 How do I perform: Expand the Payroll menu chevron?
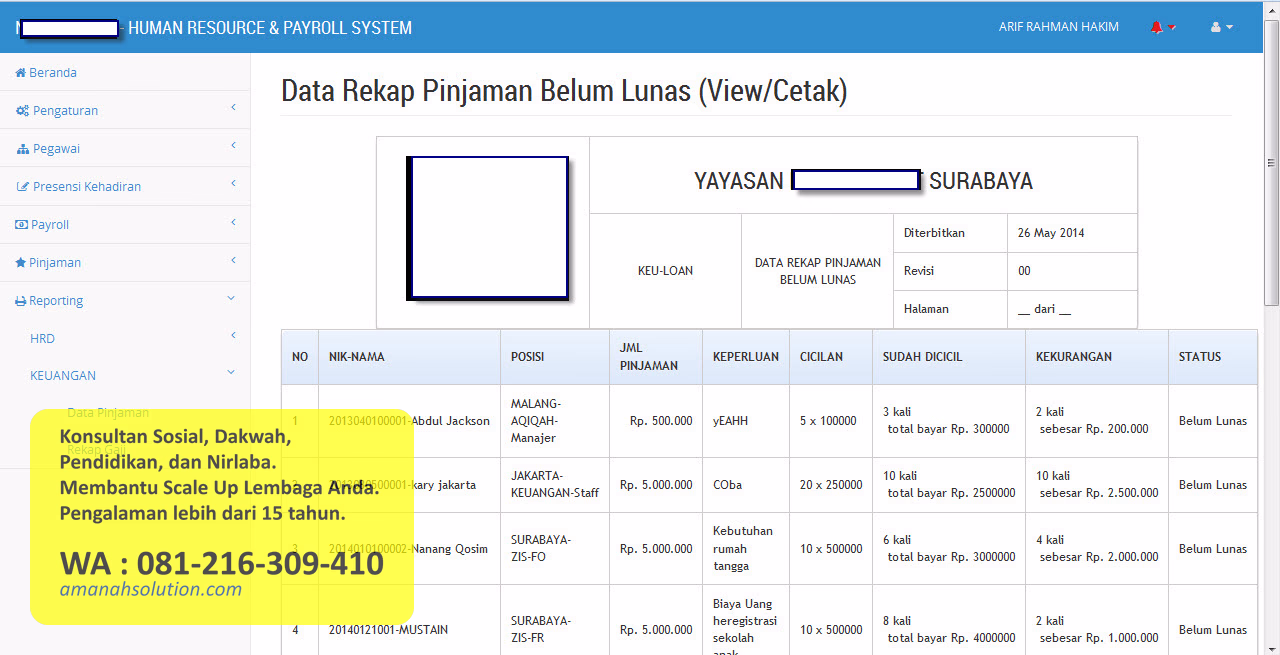click(232, 222)
